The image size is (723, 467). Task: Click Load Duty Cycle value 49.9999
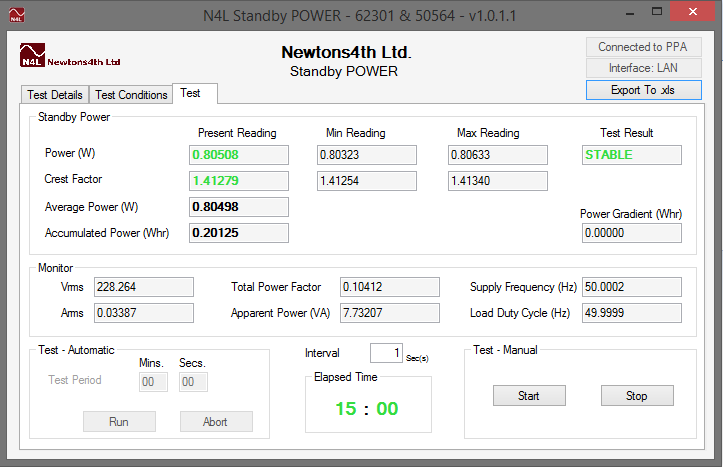point(631,313)
